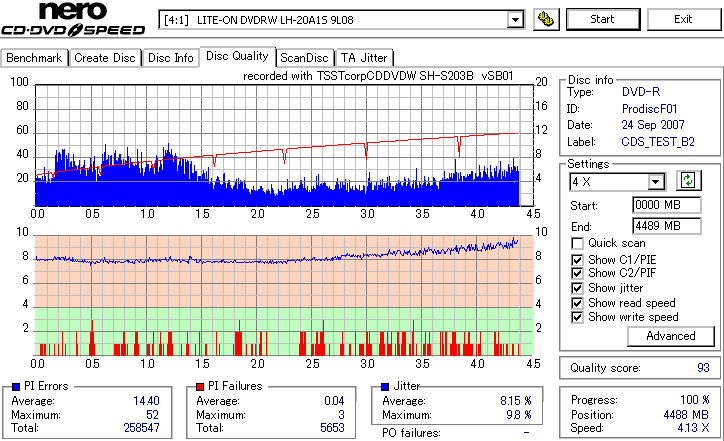Open the drive selection dropdown arrow
This screenshot has height=441, width=724.
[515, 20]
